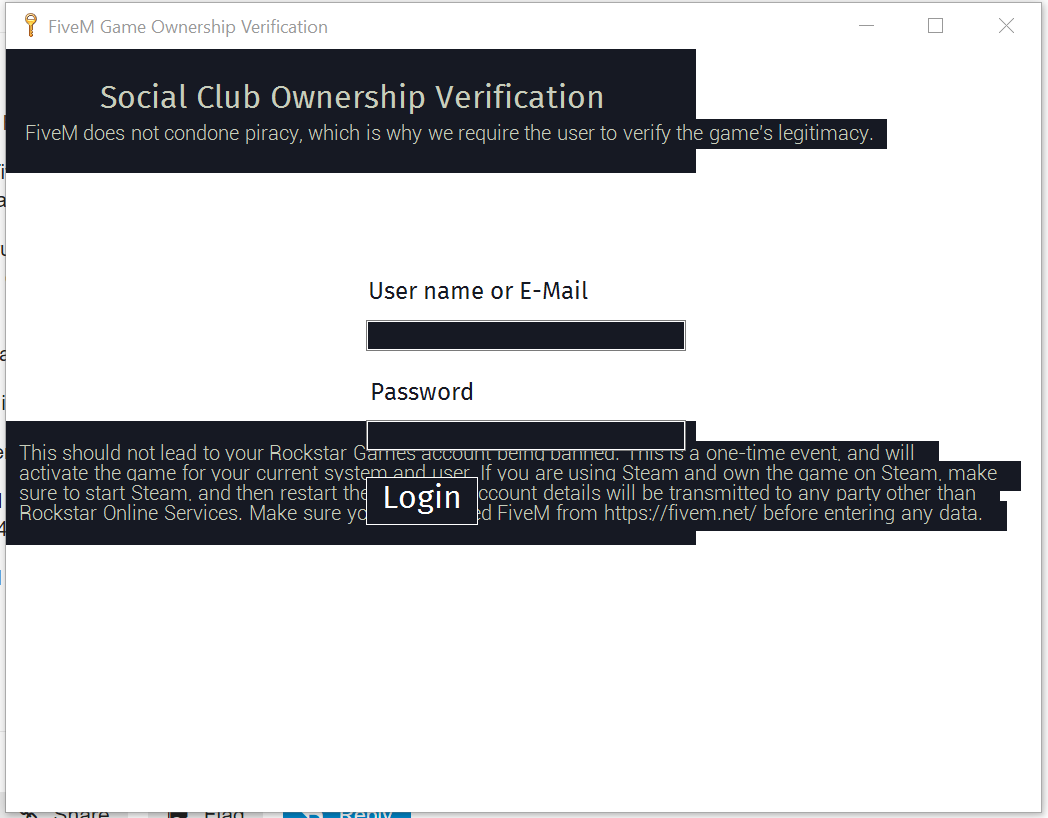This screenshot has height=818, width=1048.
Task: Minimize the FiveM verification window
Action: [866, 25]
